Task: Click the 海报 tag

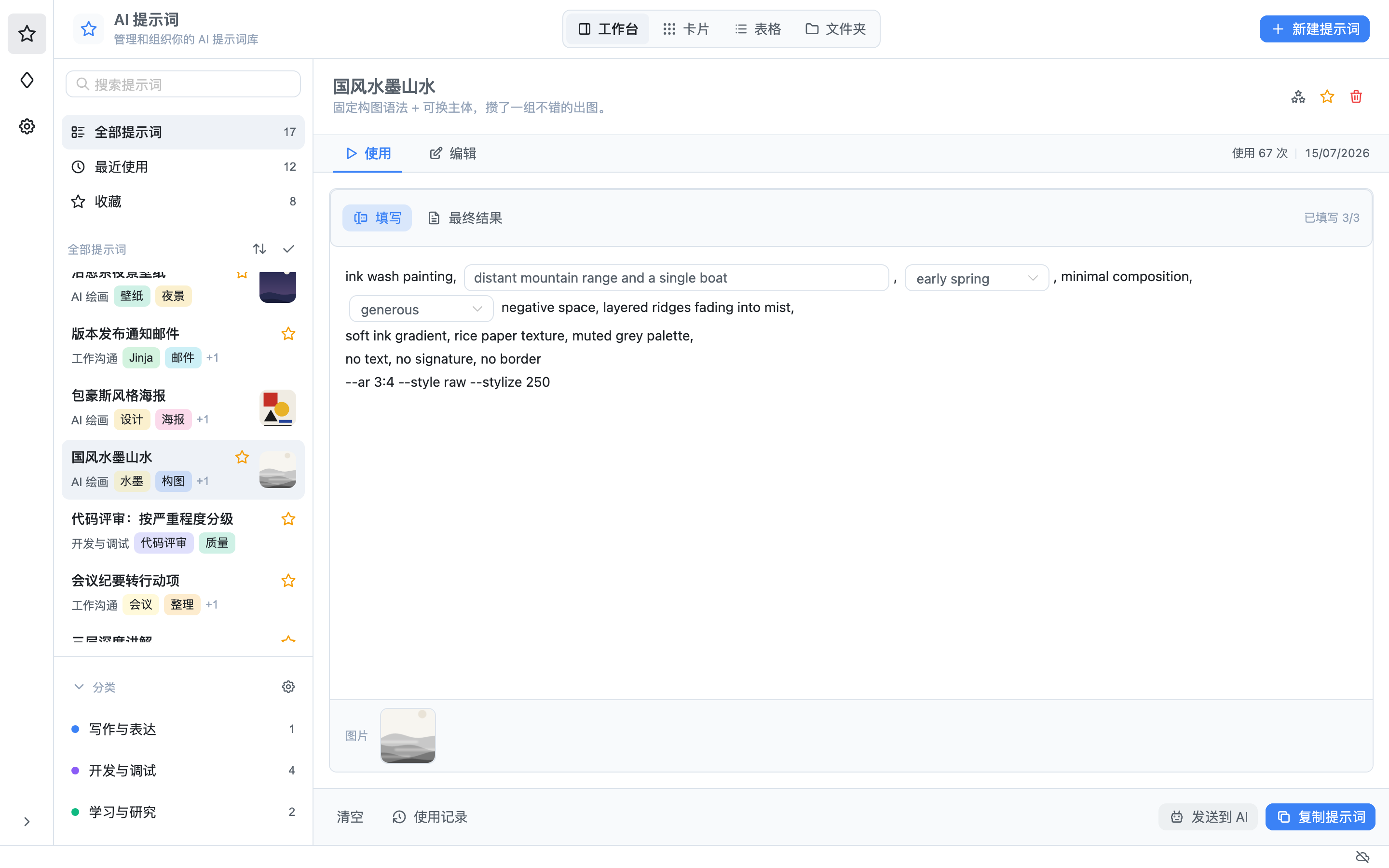Action: point(173,420)
